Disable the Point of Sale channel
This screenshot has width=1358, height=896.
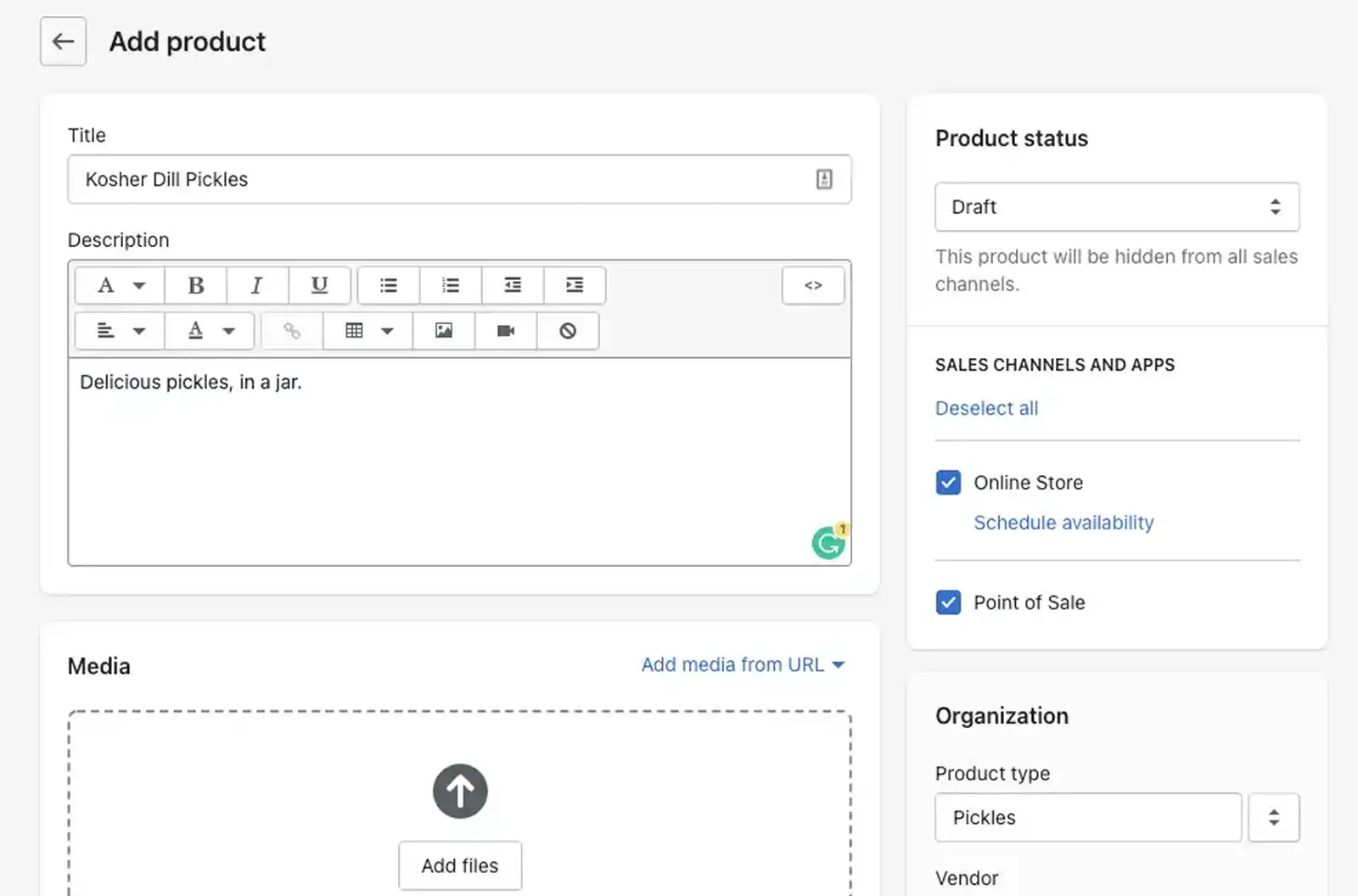pyautogui.click(x=947, y=602)
